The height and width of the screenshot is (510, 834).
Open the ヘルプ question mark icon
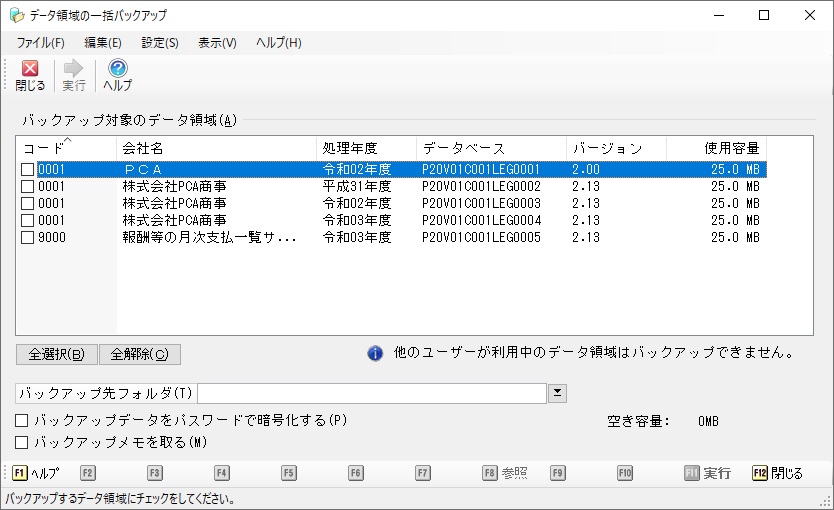coord(118,69)
